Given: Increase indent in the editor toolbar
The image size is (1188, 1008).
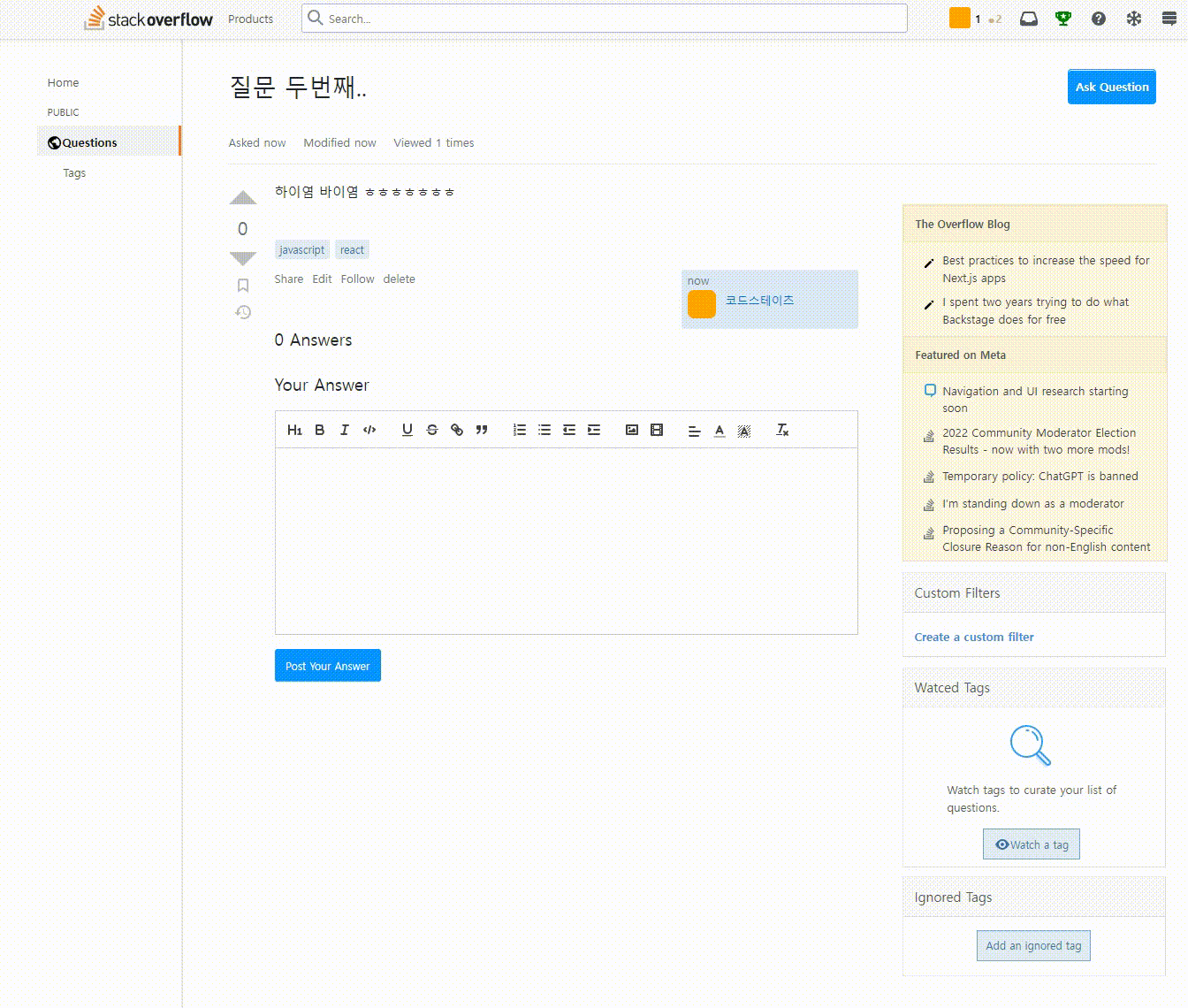Looking at the screenshot, I should [594, 430].
